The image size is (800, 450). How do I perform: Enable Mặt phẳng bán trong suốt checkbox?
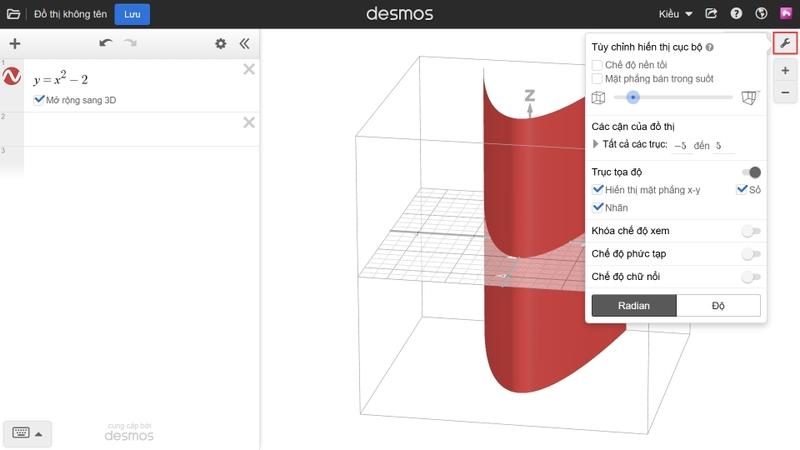pyautogui.click(x=597, y=79)
